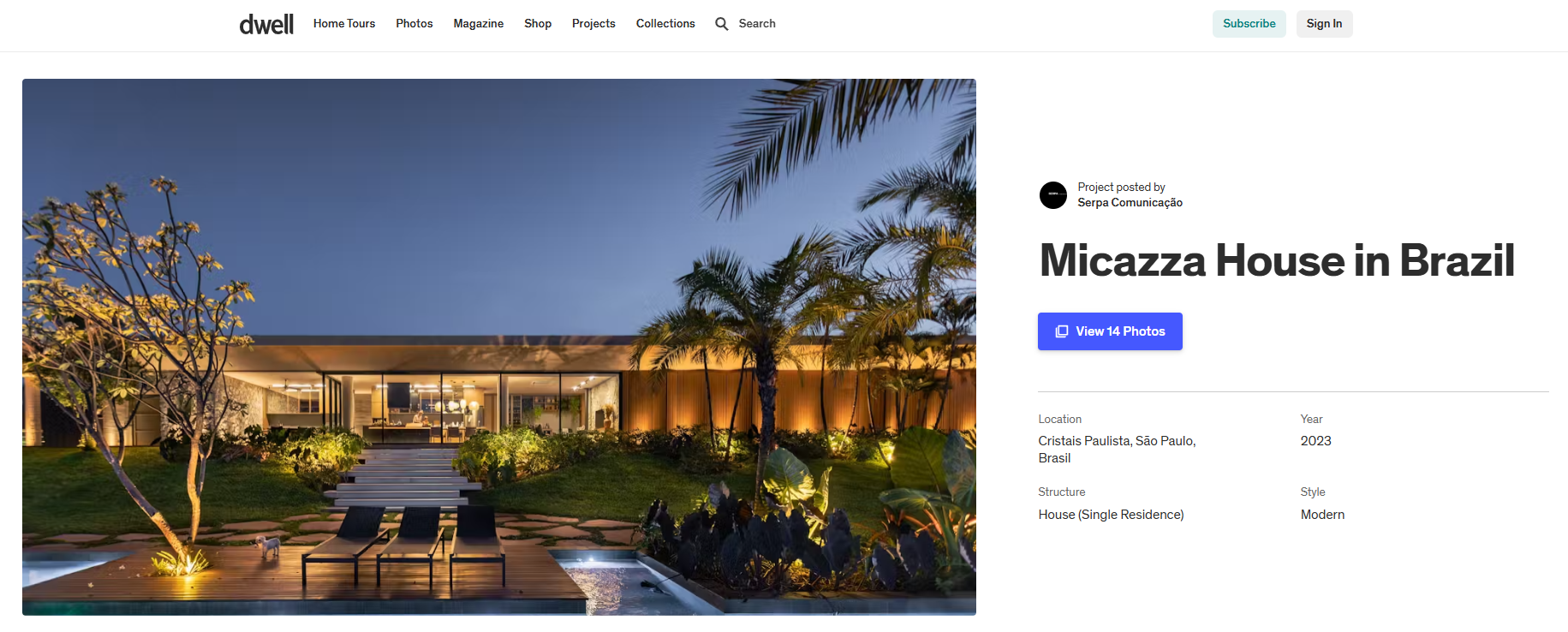This screenshot has width=1568, height=632.
Task: Open the Photos nav item
Action: [414, 24]
